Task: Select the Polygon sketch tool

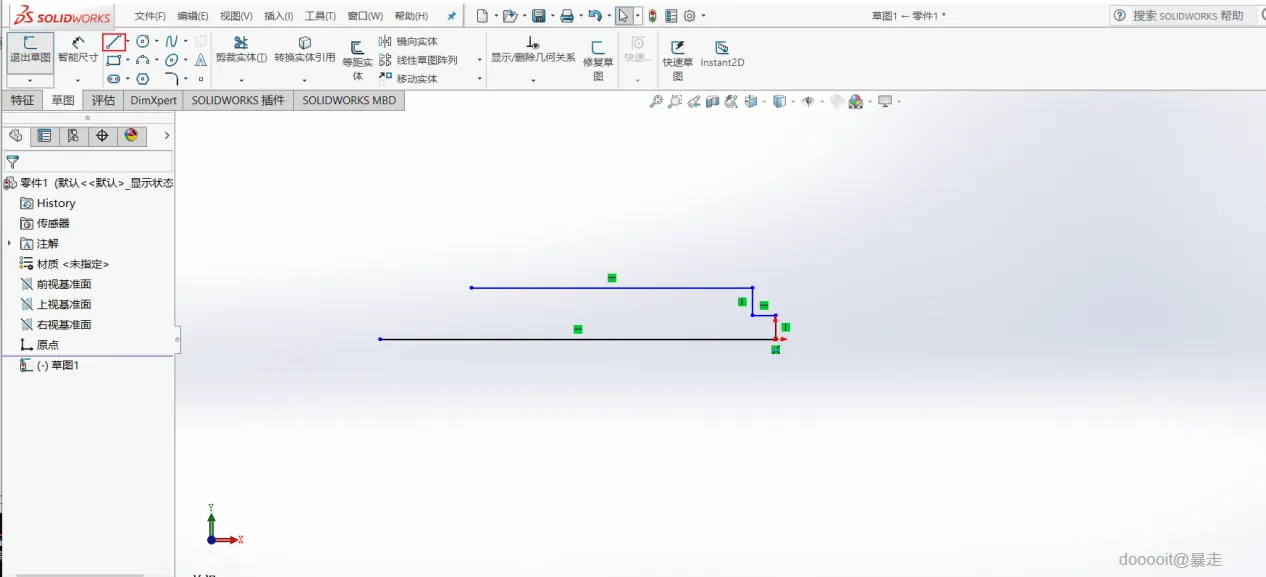Action: (x=143, y=78)
